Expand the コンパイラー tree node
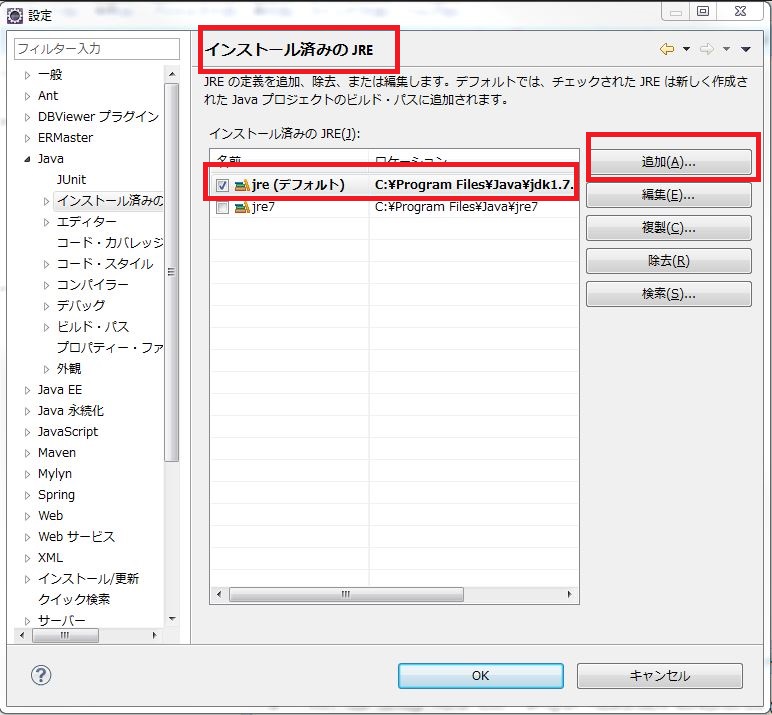772x715 pixels. (46, 285)
